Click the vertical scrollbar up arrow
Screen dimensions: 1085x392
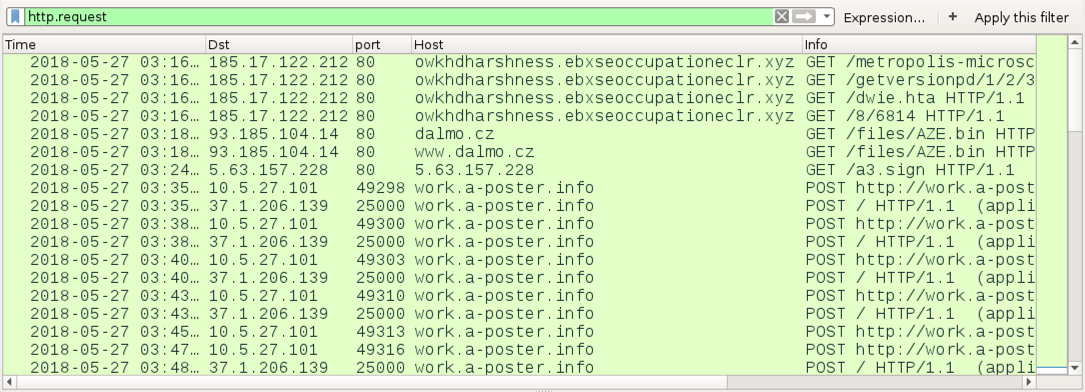[x=1074, y=42]
